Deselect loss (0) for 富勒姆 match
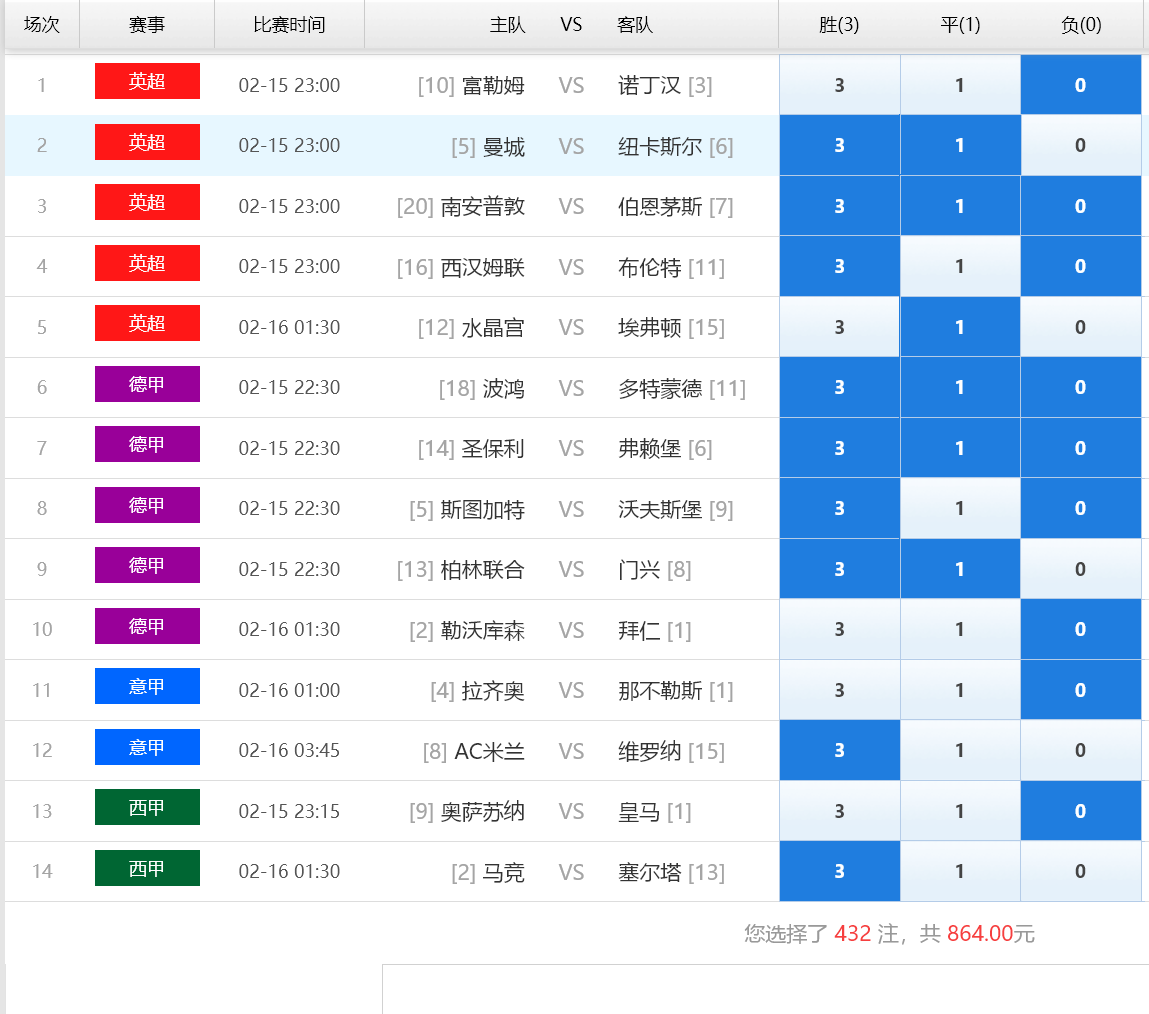The height and width of the screenshot is (1014, 1149). (1081, 85)
